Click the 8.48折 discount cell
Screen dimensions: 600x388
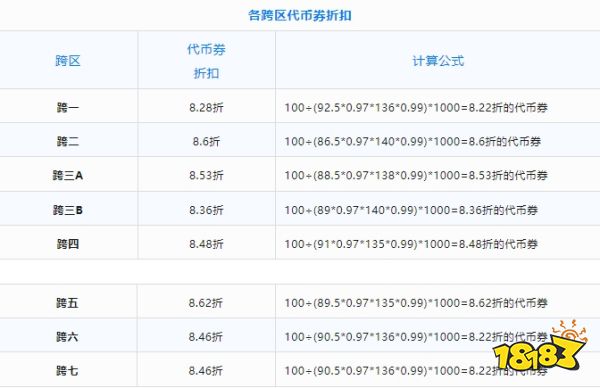206,244
